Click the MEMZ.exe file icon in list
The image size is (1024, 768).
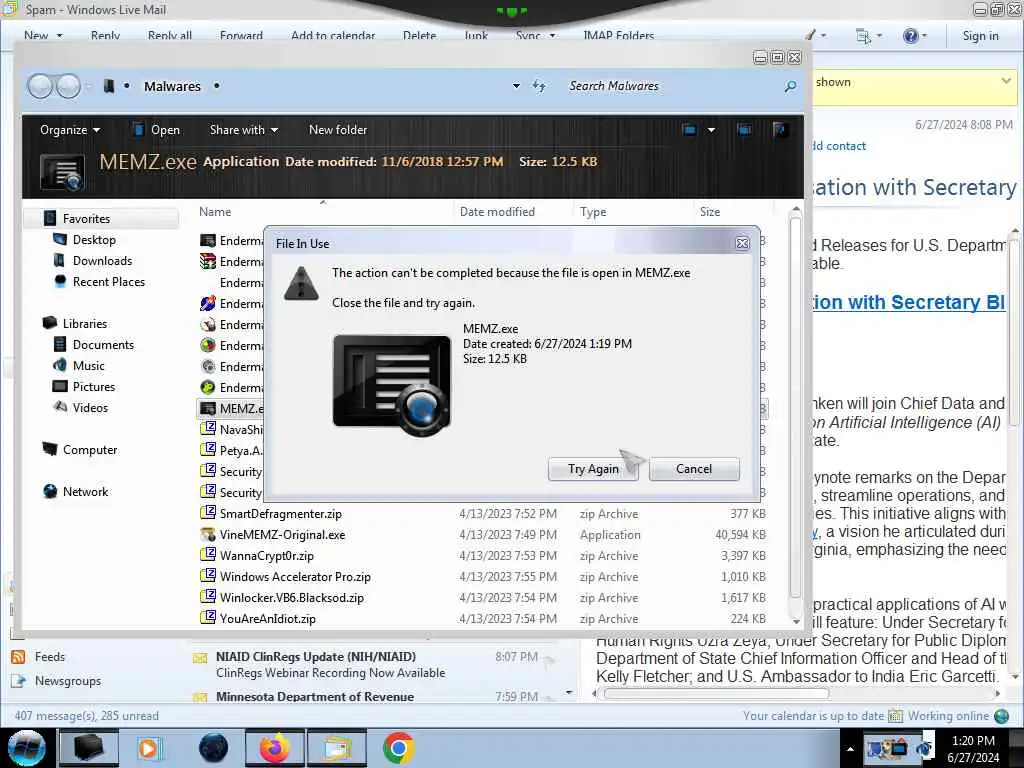coord(208,408)
